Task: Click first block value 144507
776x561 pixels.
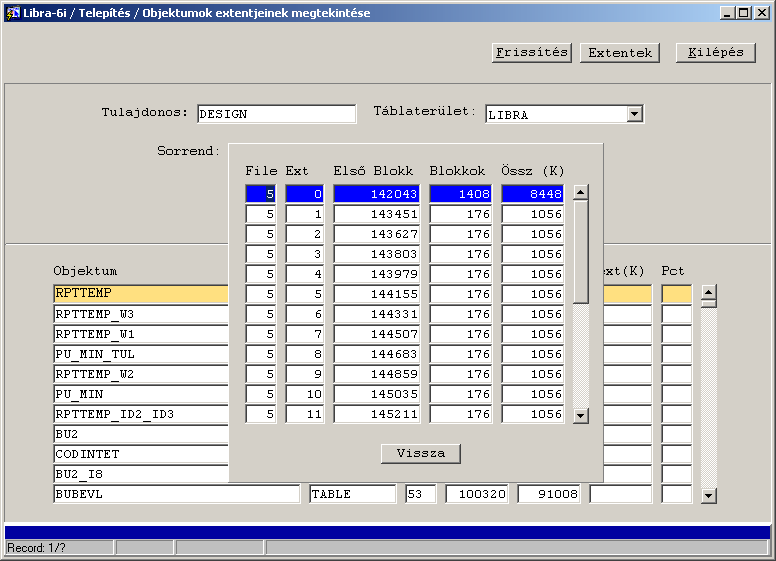Action: click(376, 334)
